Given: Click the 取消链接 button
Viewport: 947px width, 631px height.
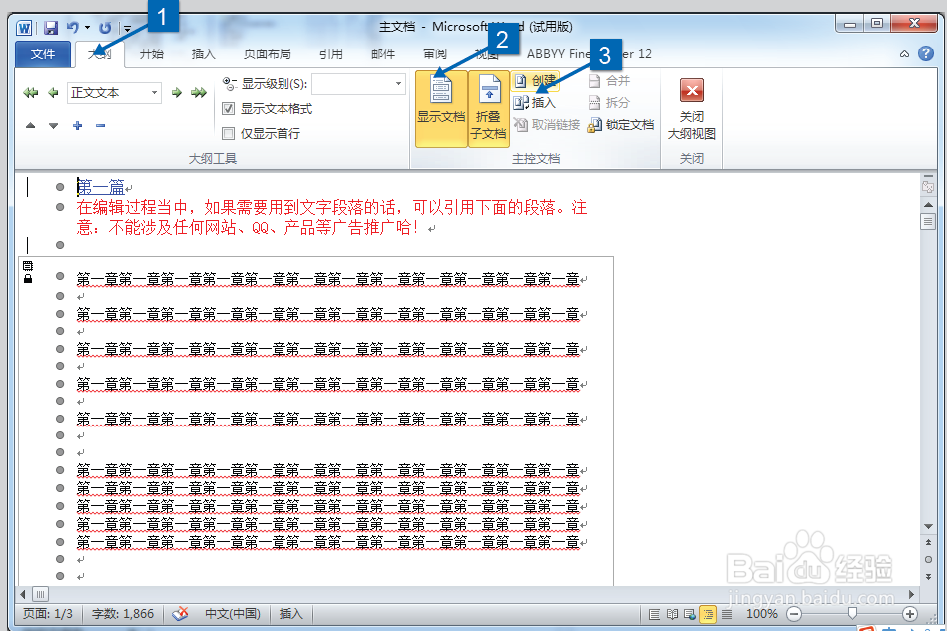Looking at the screenshot, I should [547, 124].
